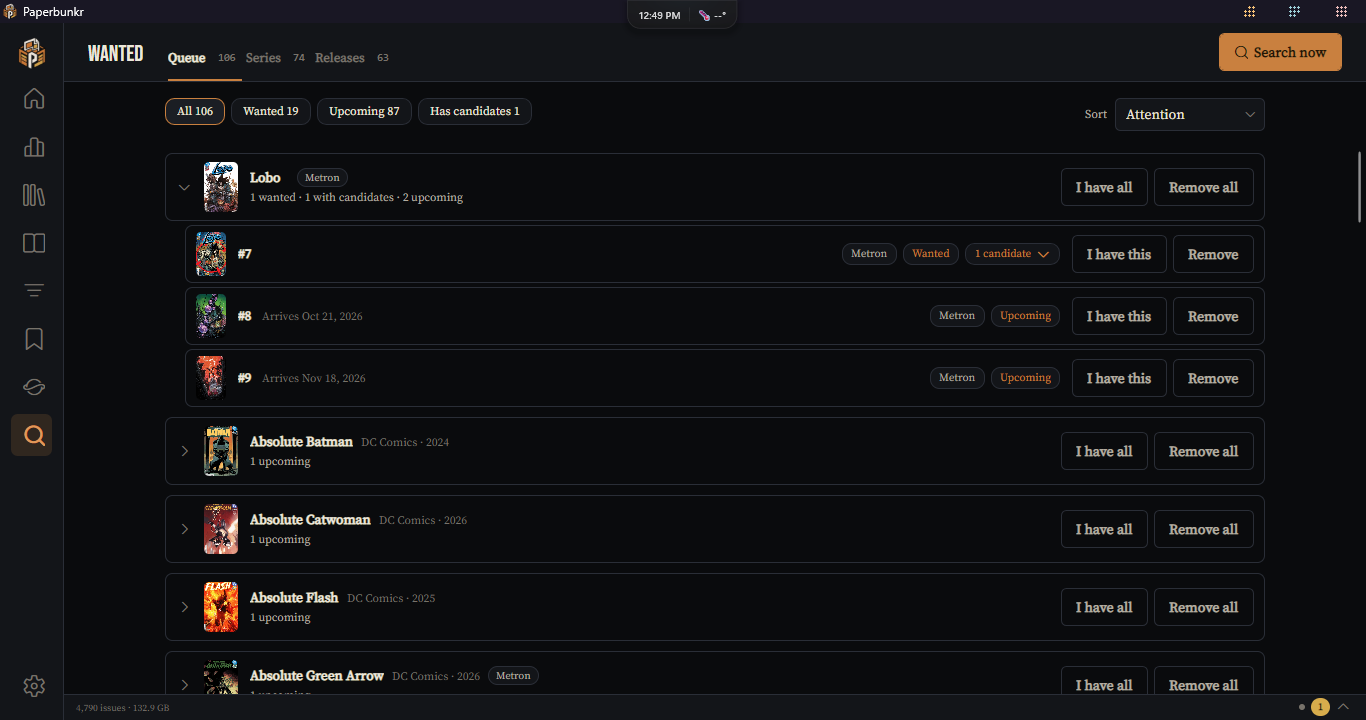1366x720 pixels.
Task: Select the Upcoming 87 filter
Action: [364, 111]
